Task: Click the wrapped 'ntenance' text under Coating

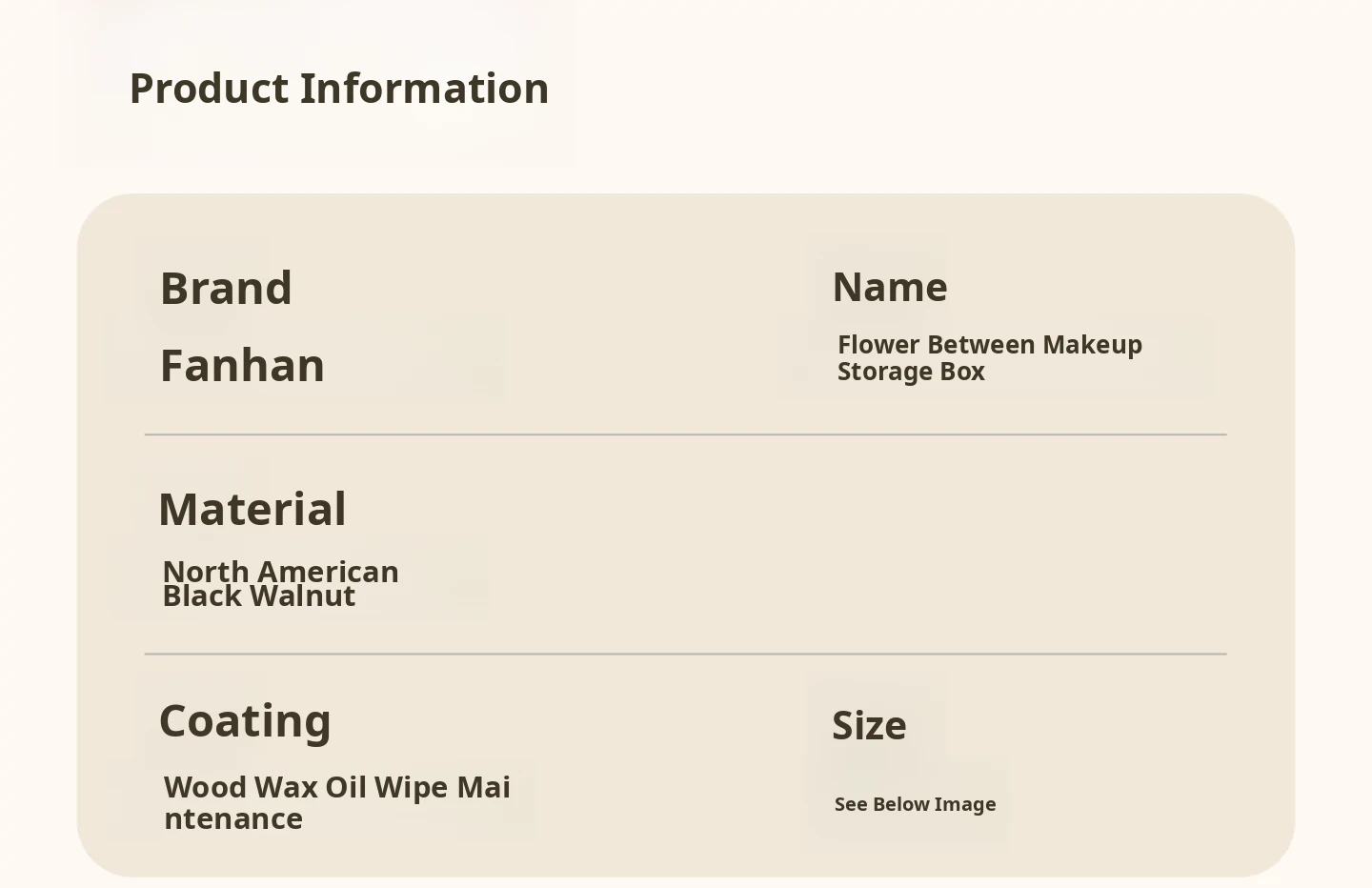Action: [x=233, y=819]
